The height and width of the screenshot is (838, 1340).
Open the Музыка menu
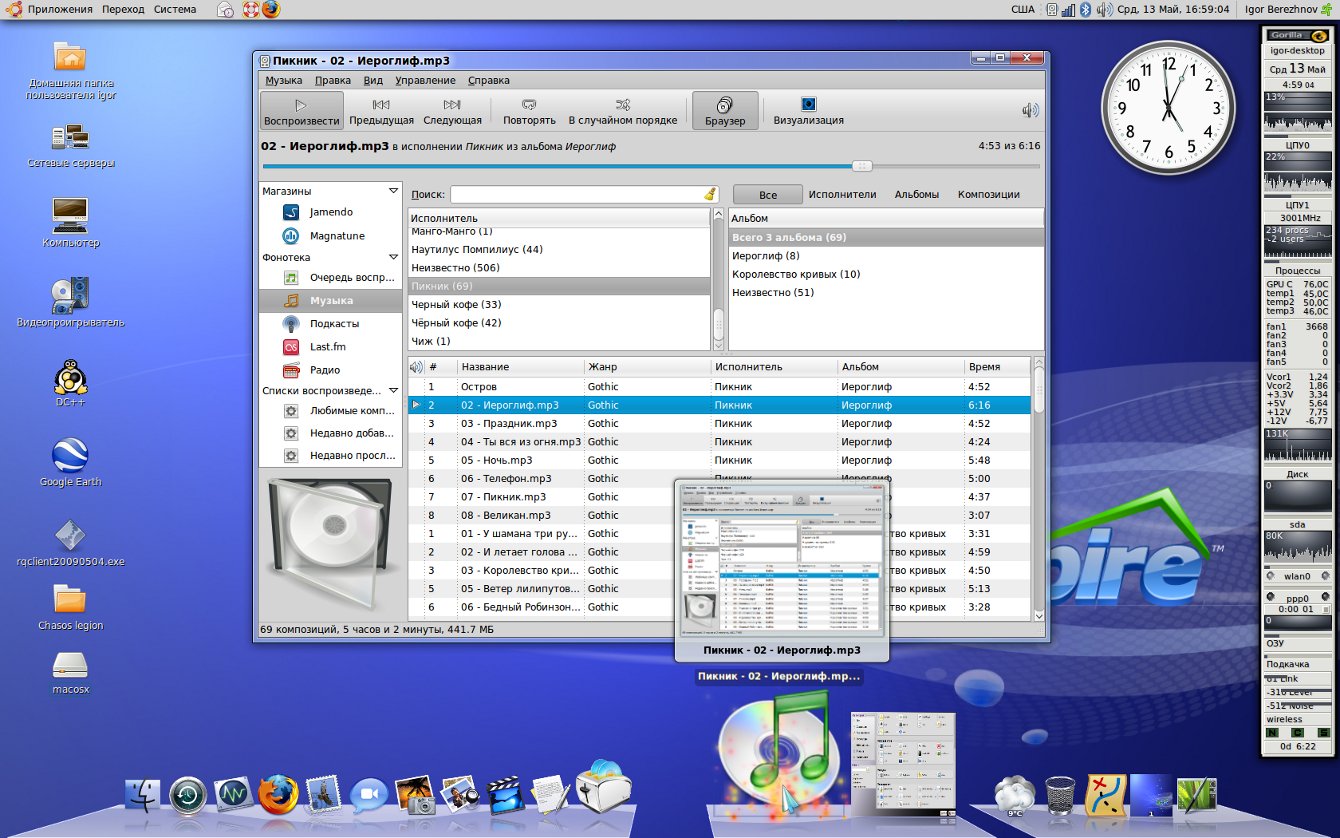[x=284, y=80]
